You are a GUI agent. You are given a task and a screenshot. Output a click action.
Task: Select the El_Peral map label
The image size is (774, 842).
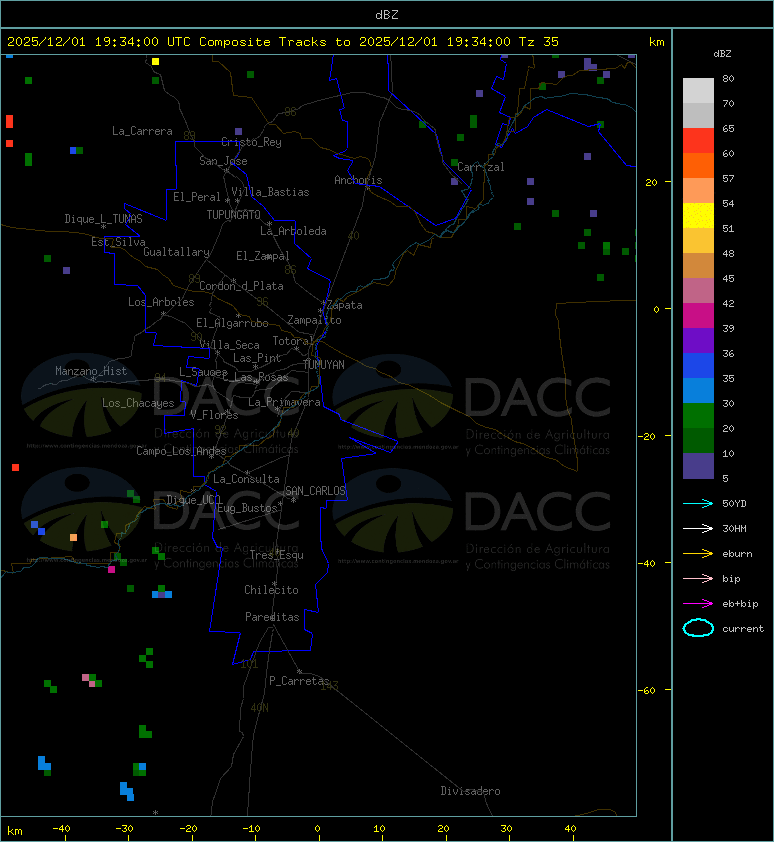(197, 197)
